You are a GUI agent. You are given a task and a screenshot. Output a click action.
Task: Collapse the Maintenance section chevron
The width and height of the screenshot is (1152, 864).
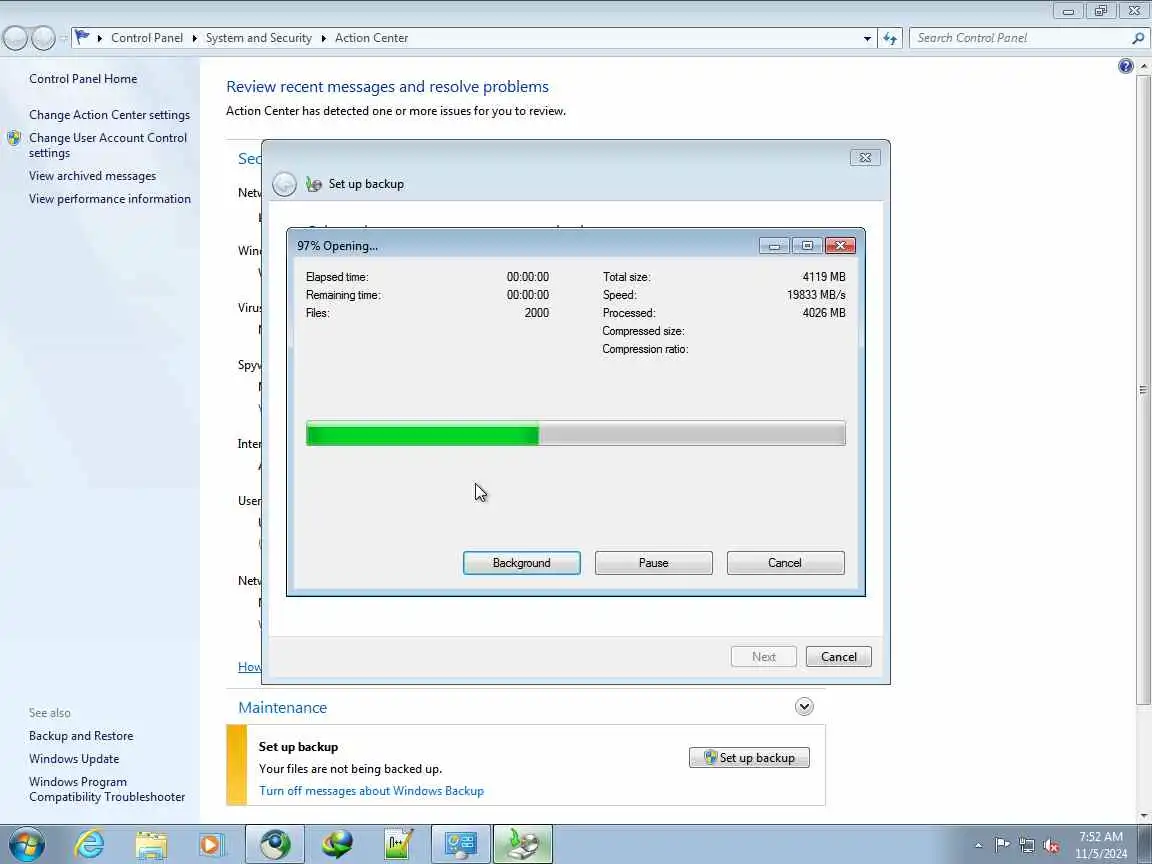[804, 707]
